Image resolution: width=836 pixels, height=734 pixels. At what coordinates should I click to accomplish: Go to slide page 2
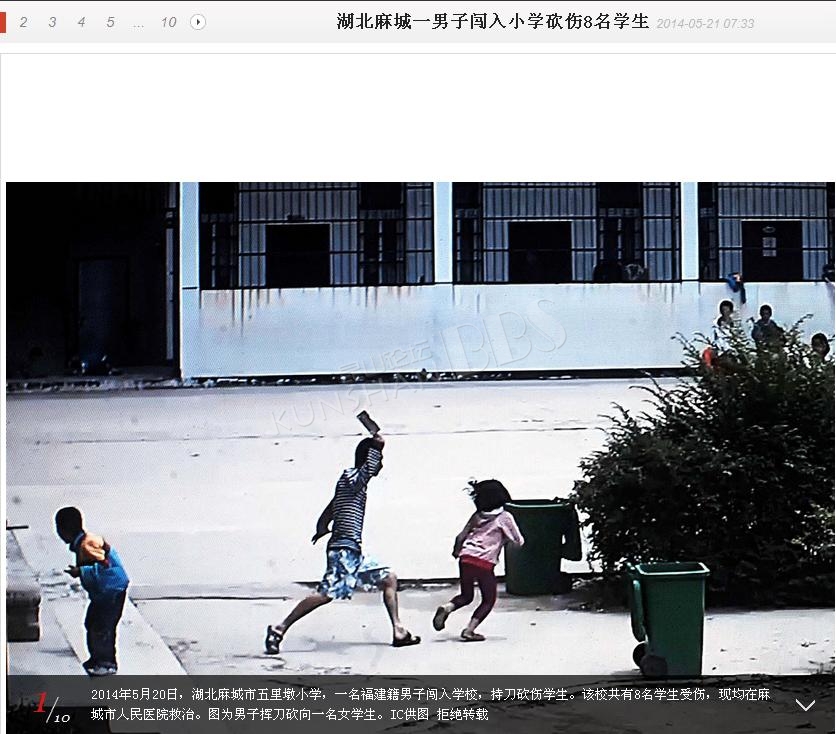point(23,22)
